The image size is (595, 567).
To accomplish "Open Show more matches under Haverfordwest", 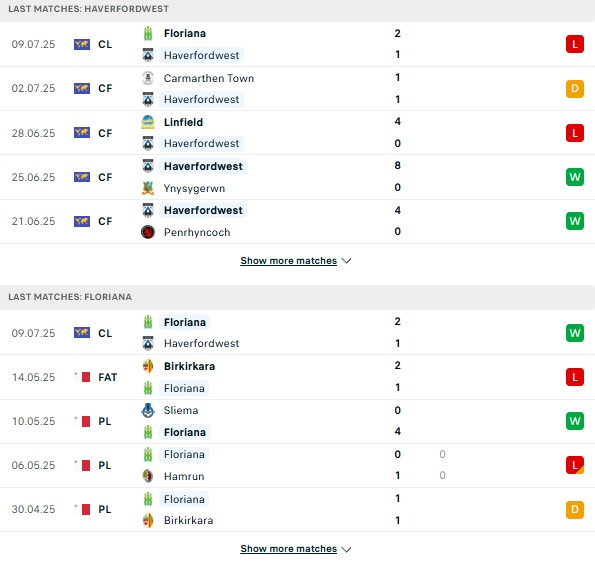I will [x=288, y=261].
